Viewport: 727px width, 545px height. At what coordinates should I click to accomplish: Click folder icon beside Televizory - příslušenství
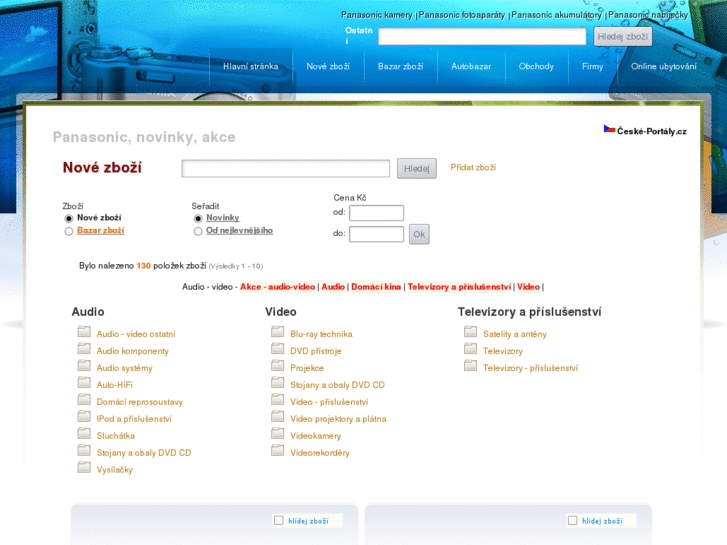470,365
